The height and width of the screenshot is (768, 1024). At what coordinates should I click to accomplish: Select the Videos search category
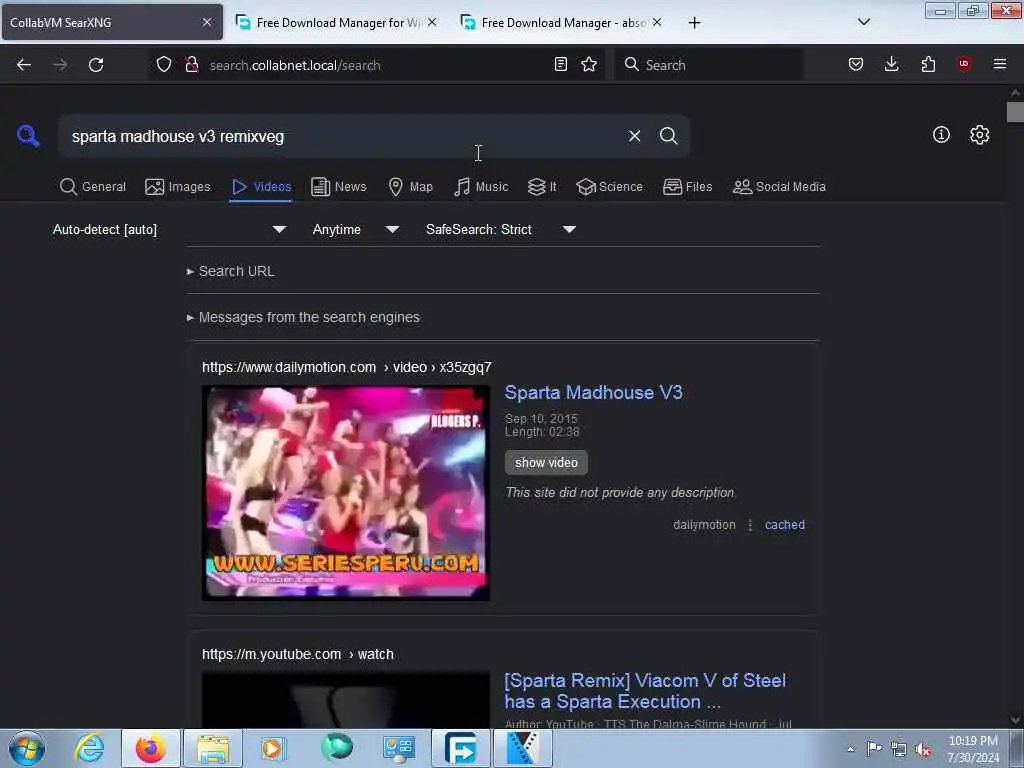261,187
